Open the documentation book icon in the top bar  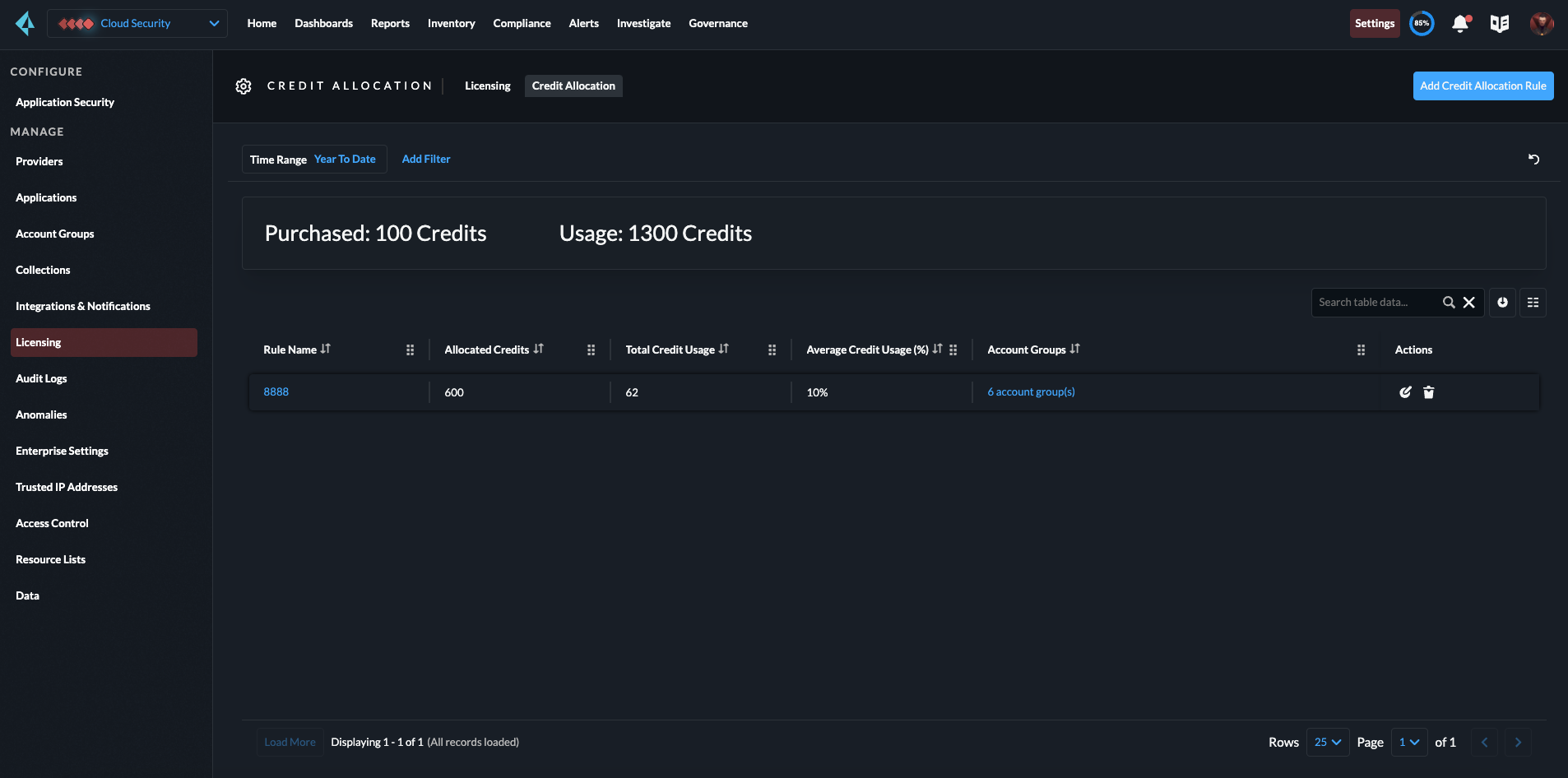click(1500, 24)
